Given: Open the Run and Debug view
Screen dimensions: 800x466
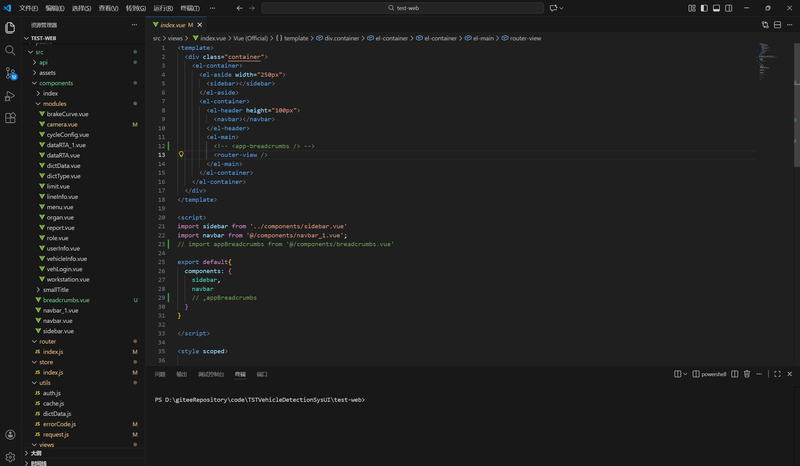Looking at the screenshot, I should [10, 96].
